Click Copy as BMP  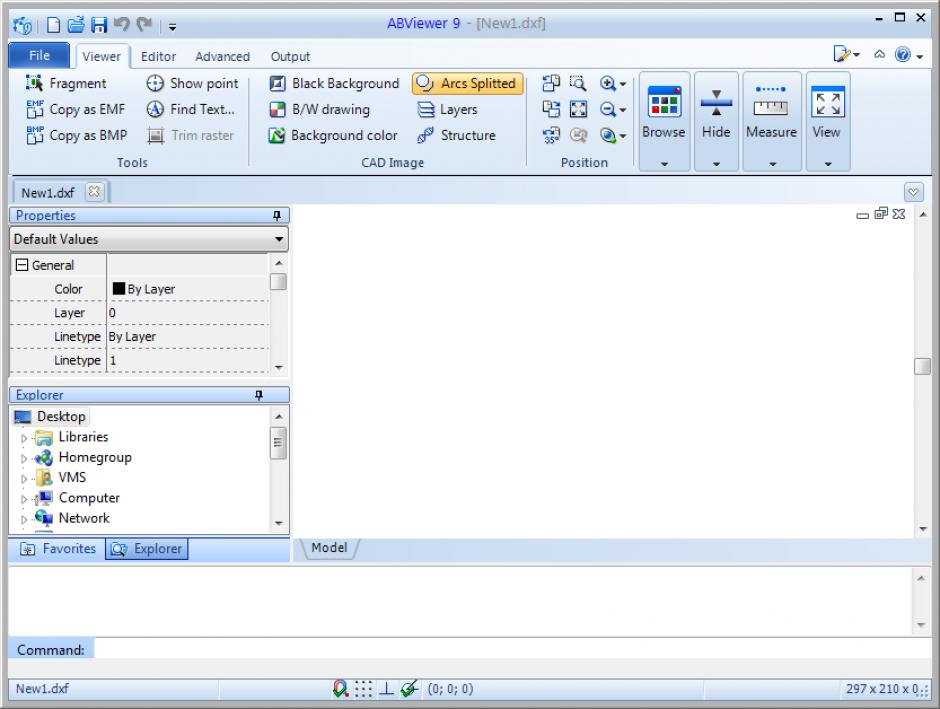tap(76, 135)
